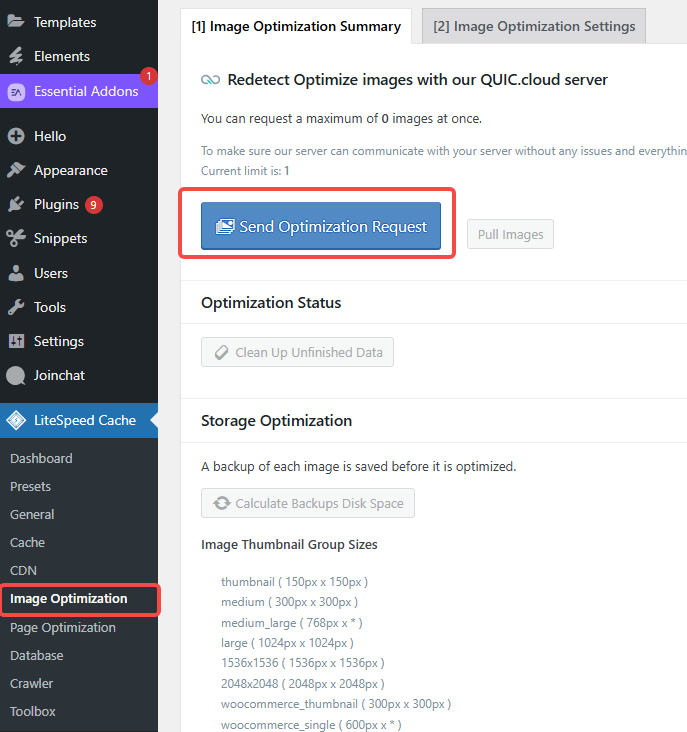Click the 9 updates badge on Plugins
Image resolution: width=687 pixels, height=732 pixels.
click(93, 205)
